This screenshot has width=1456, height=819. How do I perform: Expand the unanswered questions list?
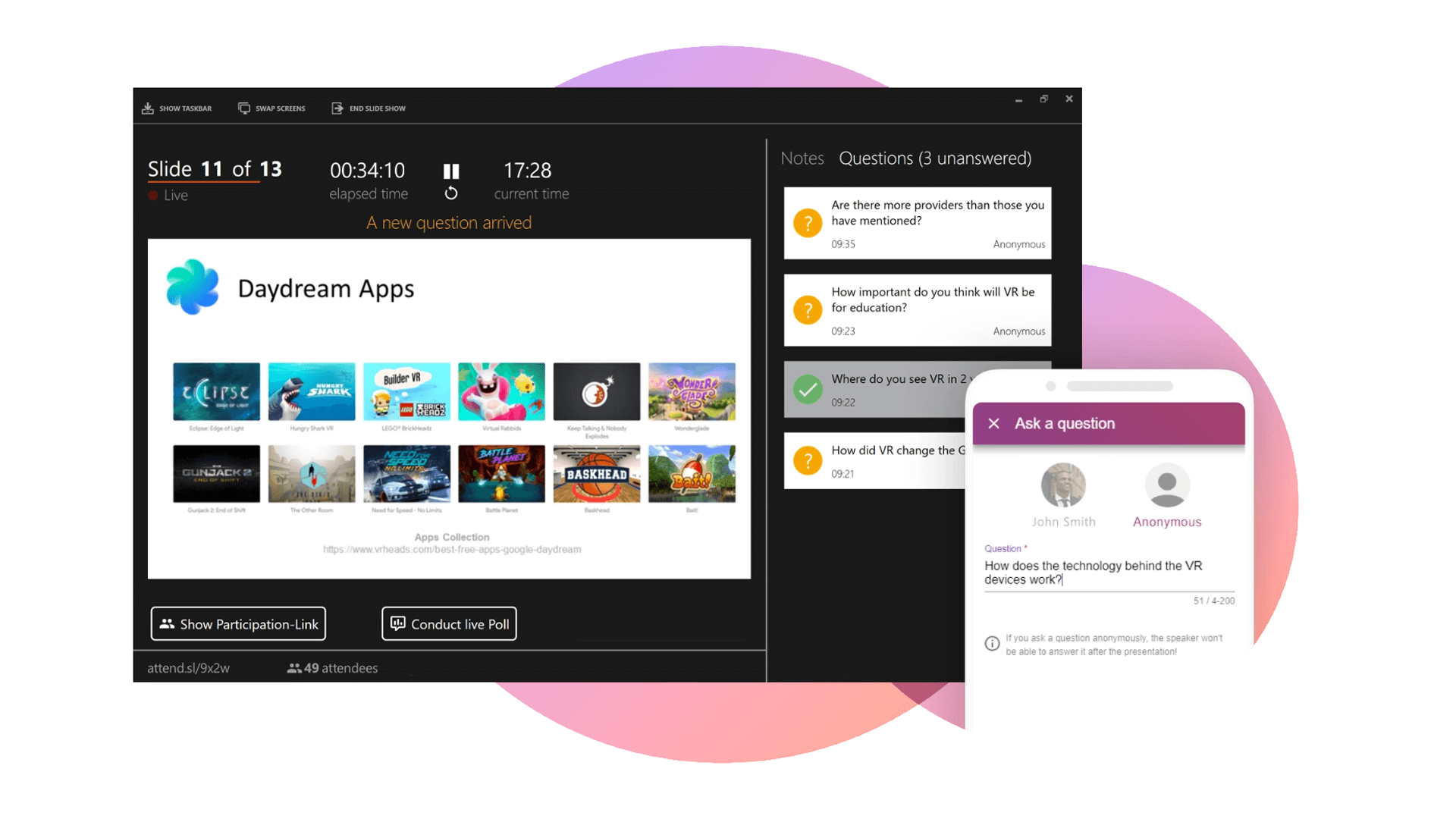(x=931, y=158)
